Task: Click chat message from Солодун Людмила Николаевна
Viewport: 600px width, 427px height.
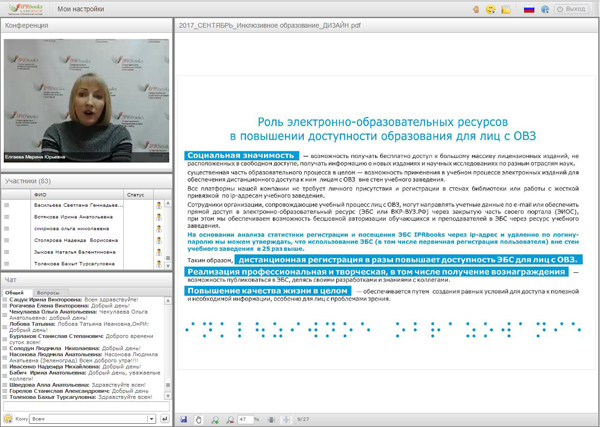Action: pos(75,348)
